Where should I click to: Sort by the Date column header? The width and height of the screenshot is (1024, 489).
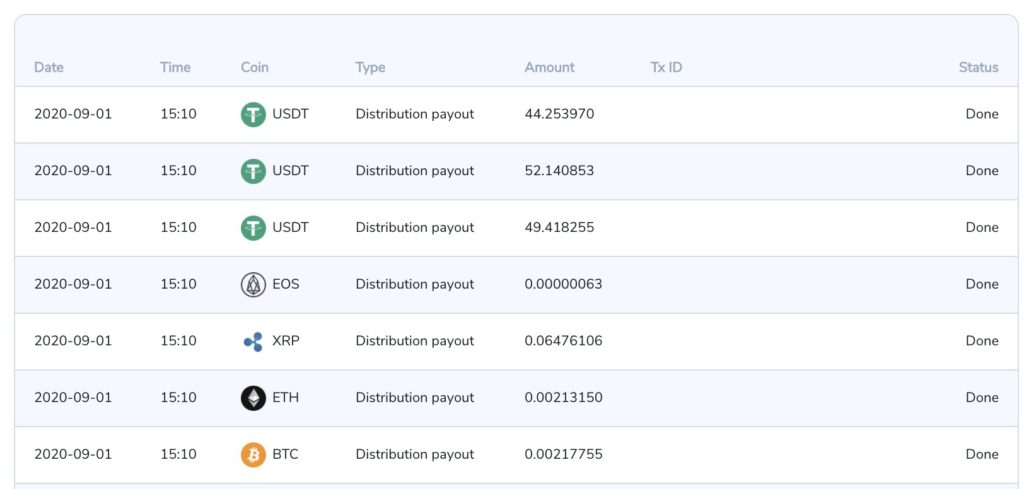[48, 67]
